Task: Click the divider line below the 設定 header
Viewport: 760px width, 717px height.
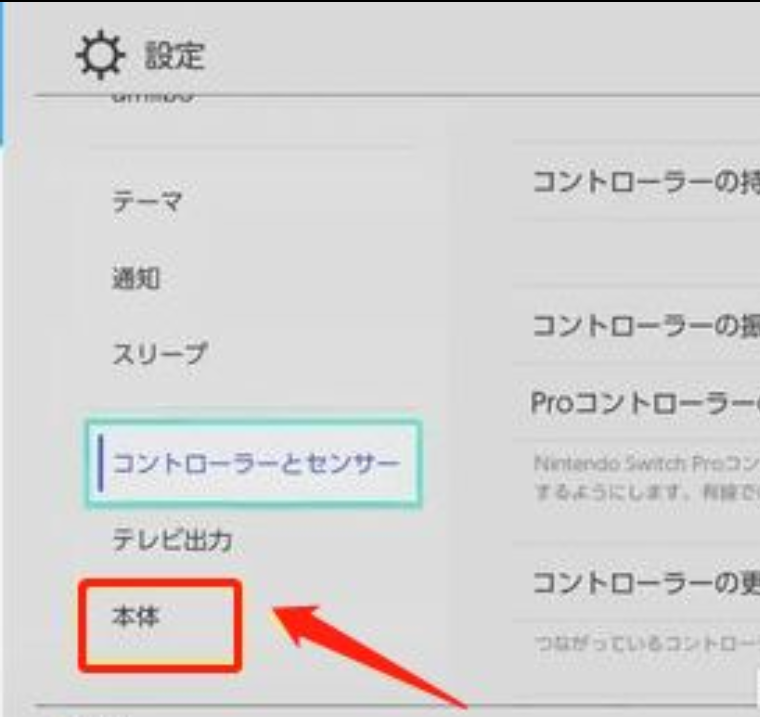Action: pyautogui.click(x=400, y=96)
